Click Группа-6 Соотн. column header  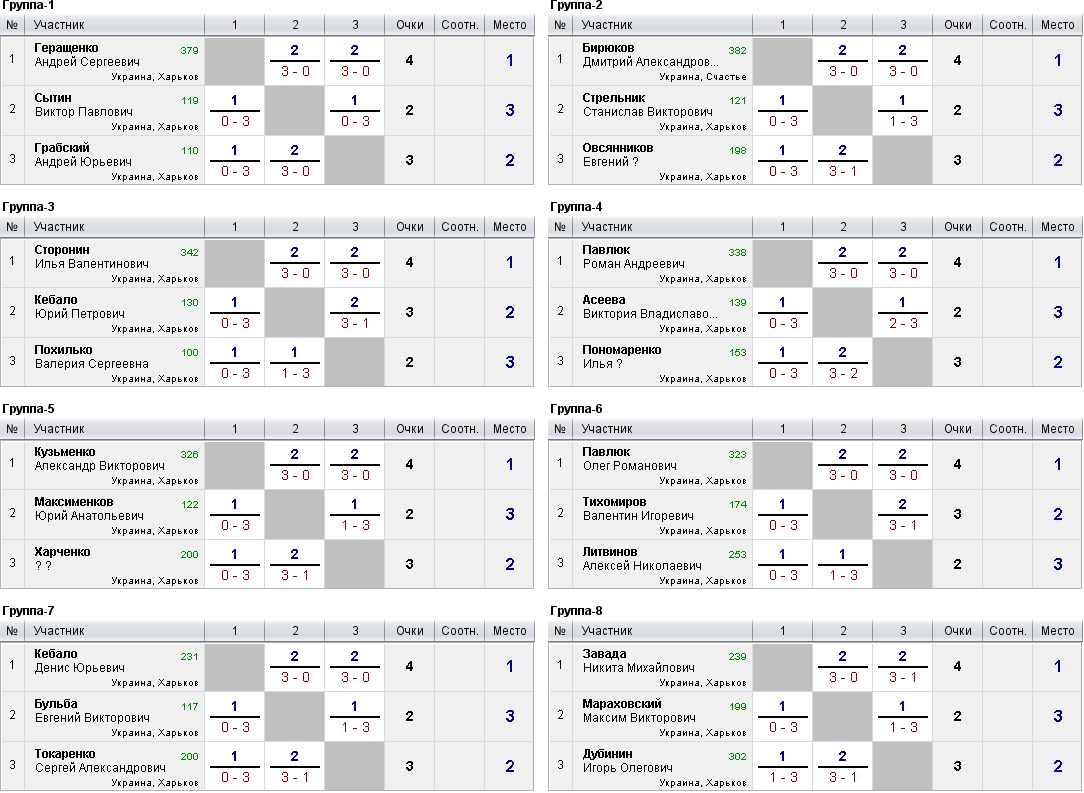tap(1007, 429)
